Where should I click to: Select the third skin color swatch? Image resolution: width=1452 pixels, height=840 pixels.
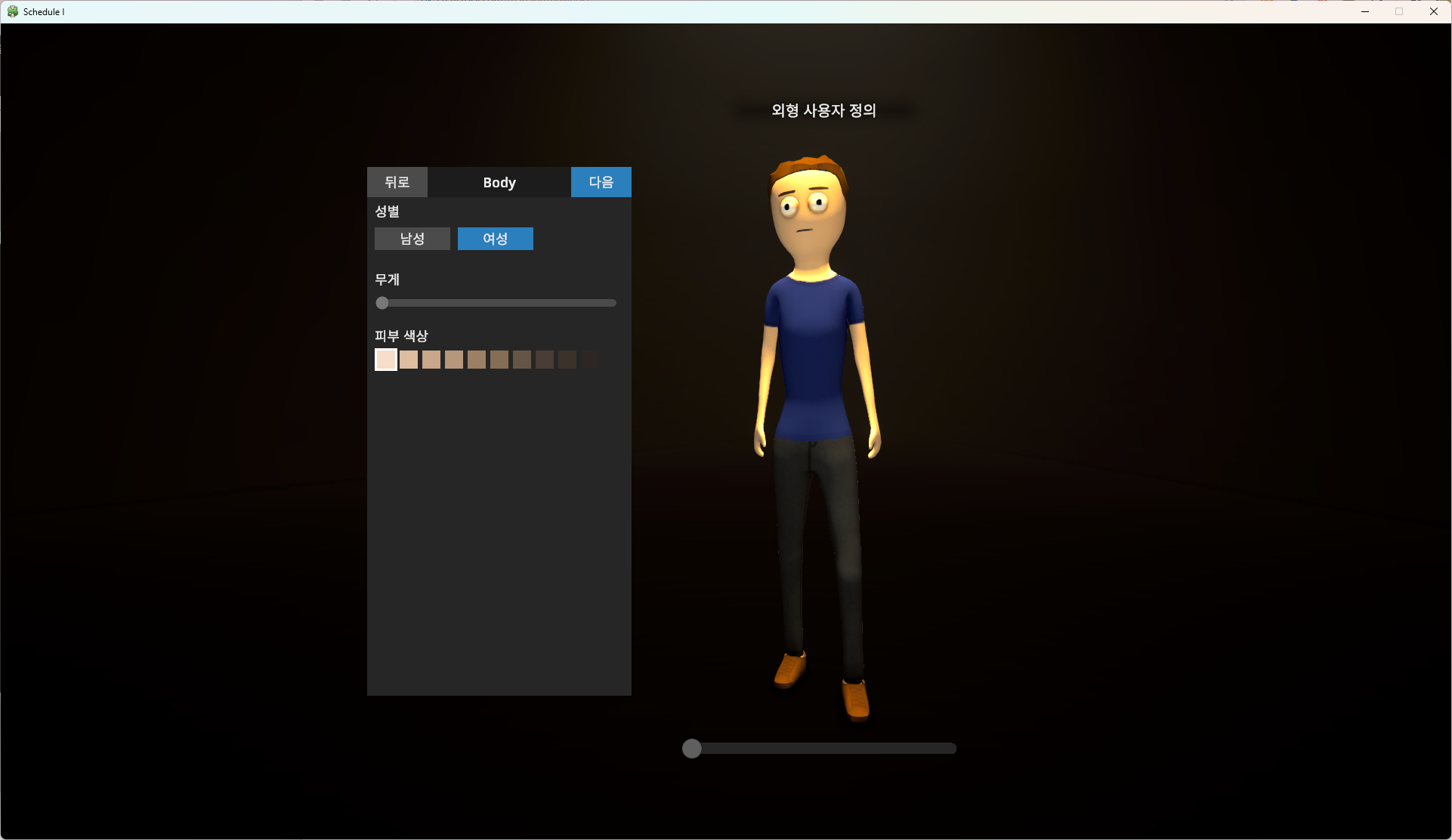431,360
